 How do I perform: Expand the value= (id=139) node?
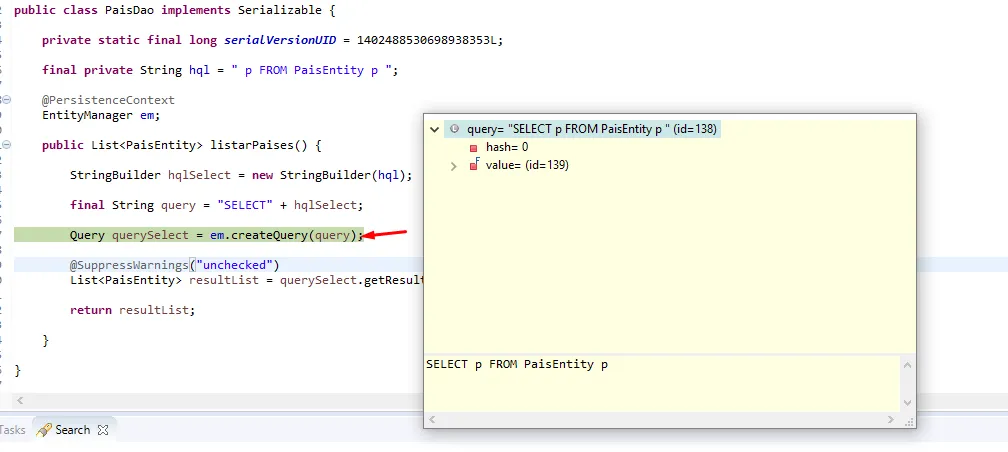(454, 166)
